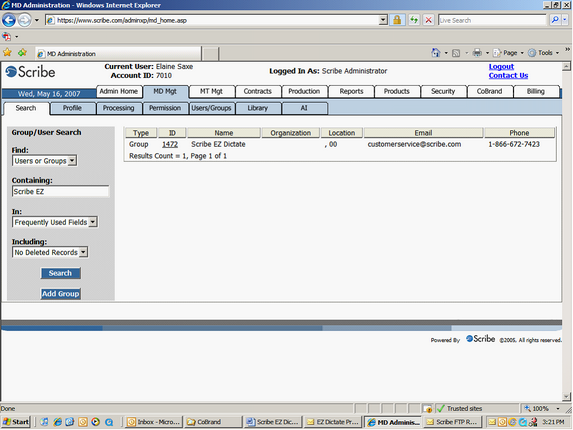573x430 pixels.
Task: Switch to the Processing sub-tab
Action: click(118, 108)
